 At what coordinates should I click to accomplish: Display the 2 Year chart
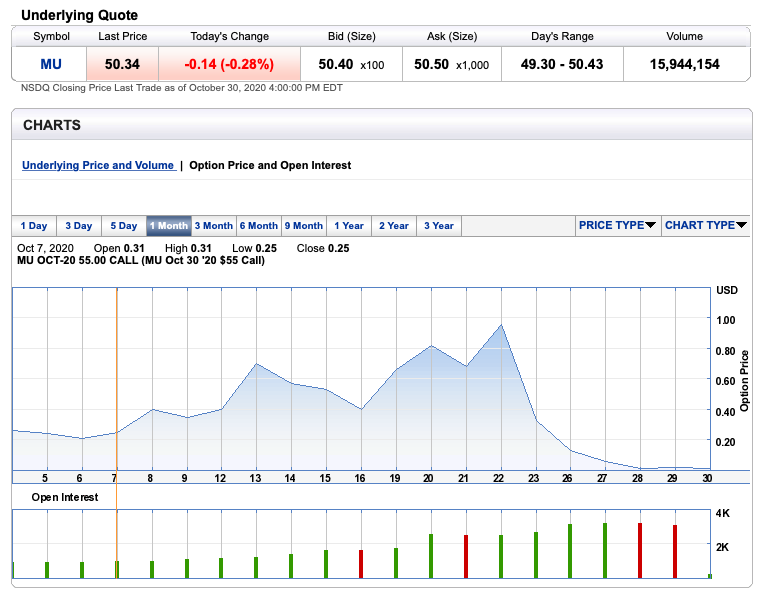394,226
